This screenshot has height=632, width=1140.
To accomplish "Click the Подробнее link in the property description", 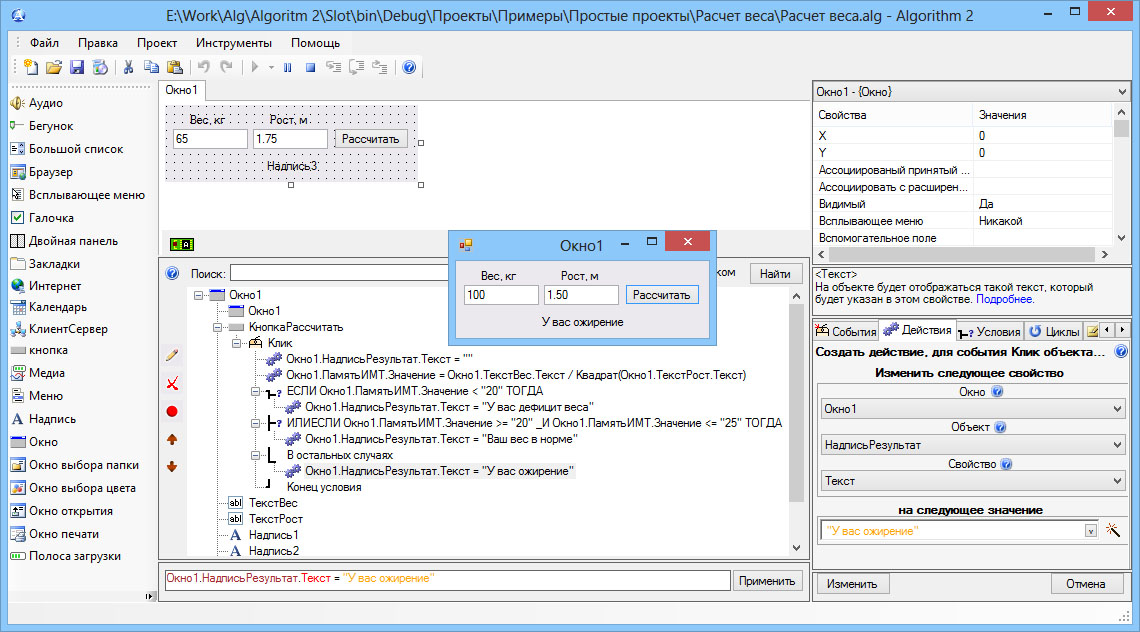I will coord(1005,299).
